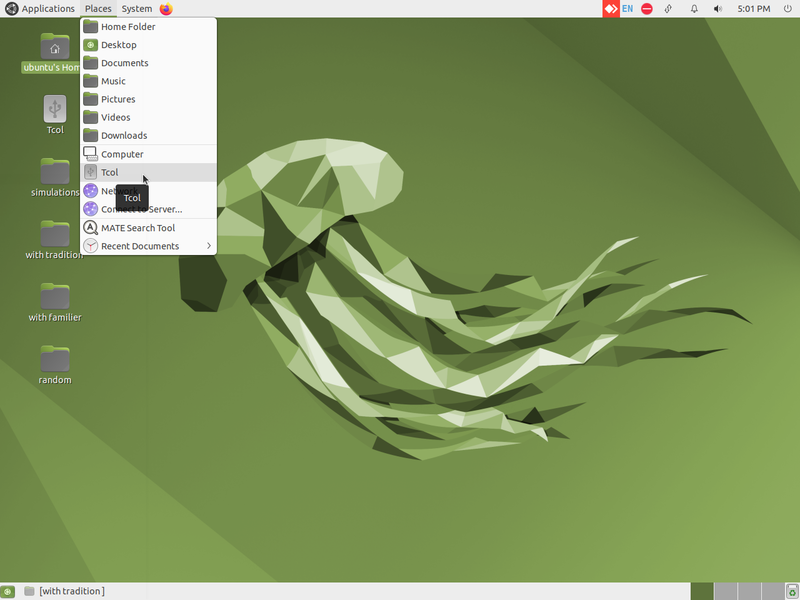Click the red AnyDesk tray icon
Image resolution: width=800 pixels, height=600 pixels.
(x=611, y=9)
